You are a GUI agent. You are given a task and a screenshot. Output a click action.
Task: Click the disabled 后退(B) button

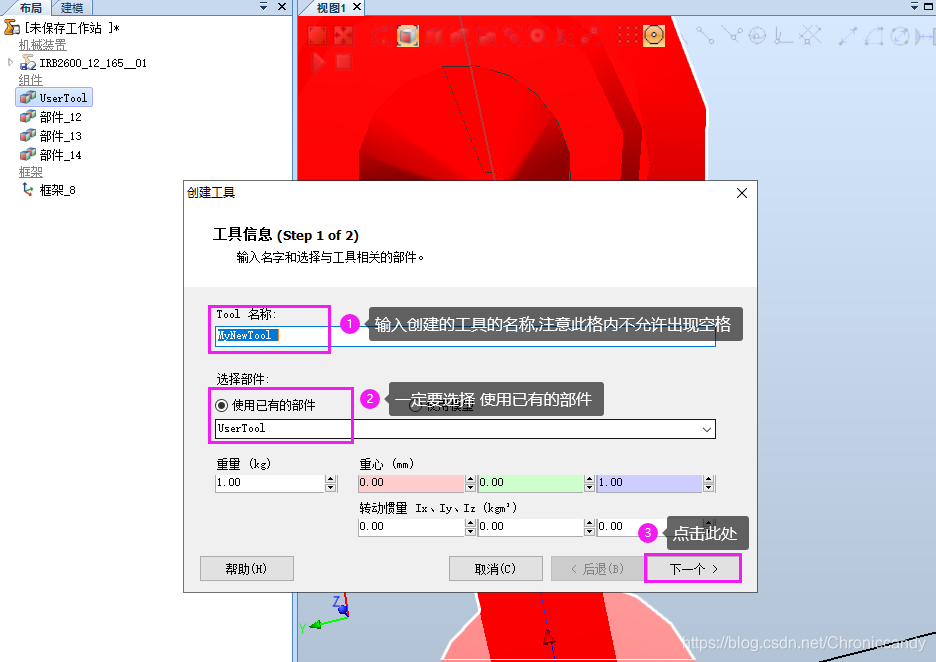click(597, 569)
